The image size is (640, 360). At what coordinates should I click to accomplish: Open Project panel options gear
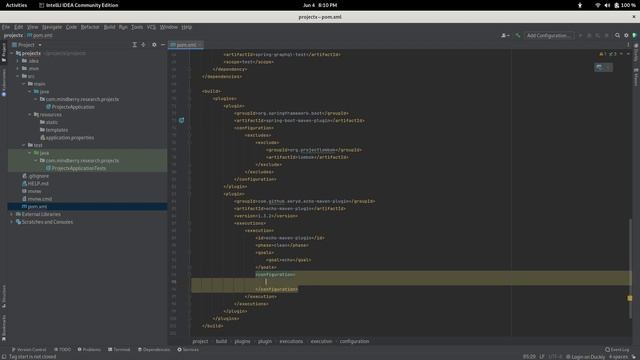[154, 44]
